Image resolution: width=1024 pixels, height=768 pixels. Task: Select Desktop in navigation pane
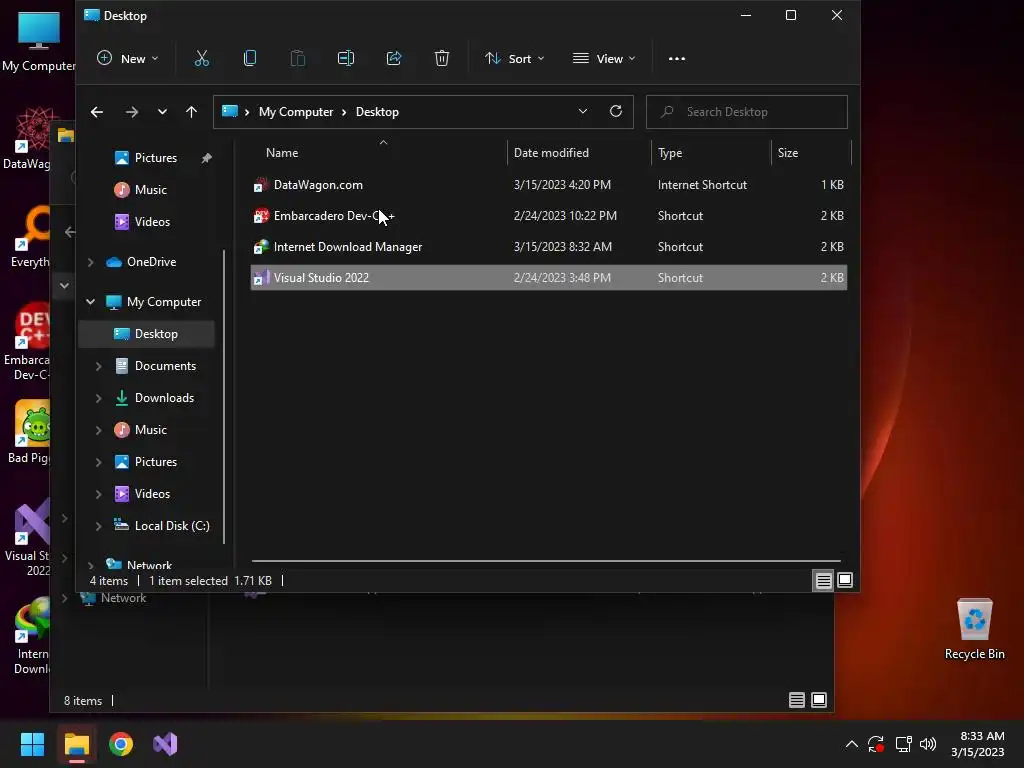click(146, 334)
